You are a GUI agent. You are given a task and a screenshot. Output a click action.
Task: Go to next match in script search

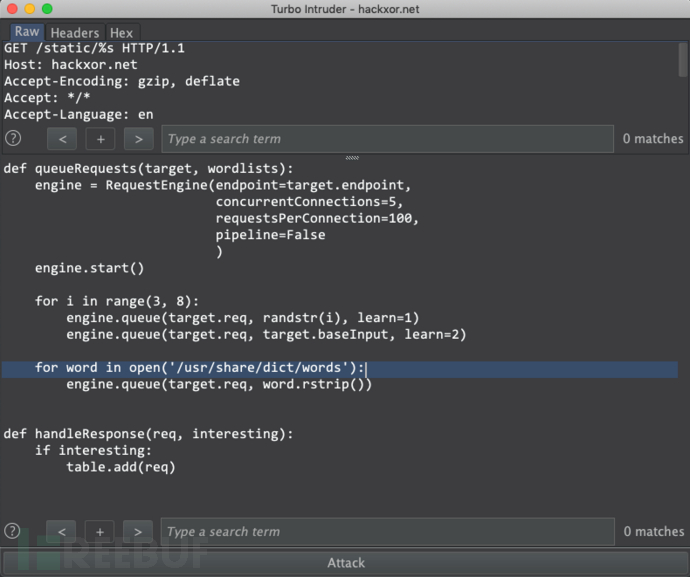138,532
